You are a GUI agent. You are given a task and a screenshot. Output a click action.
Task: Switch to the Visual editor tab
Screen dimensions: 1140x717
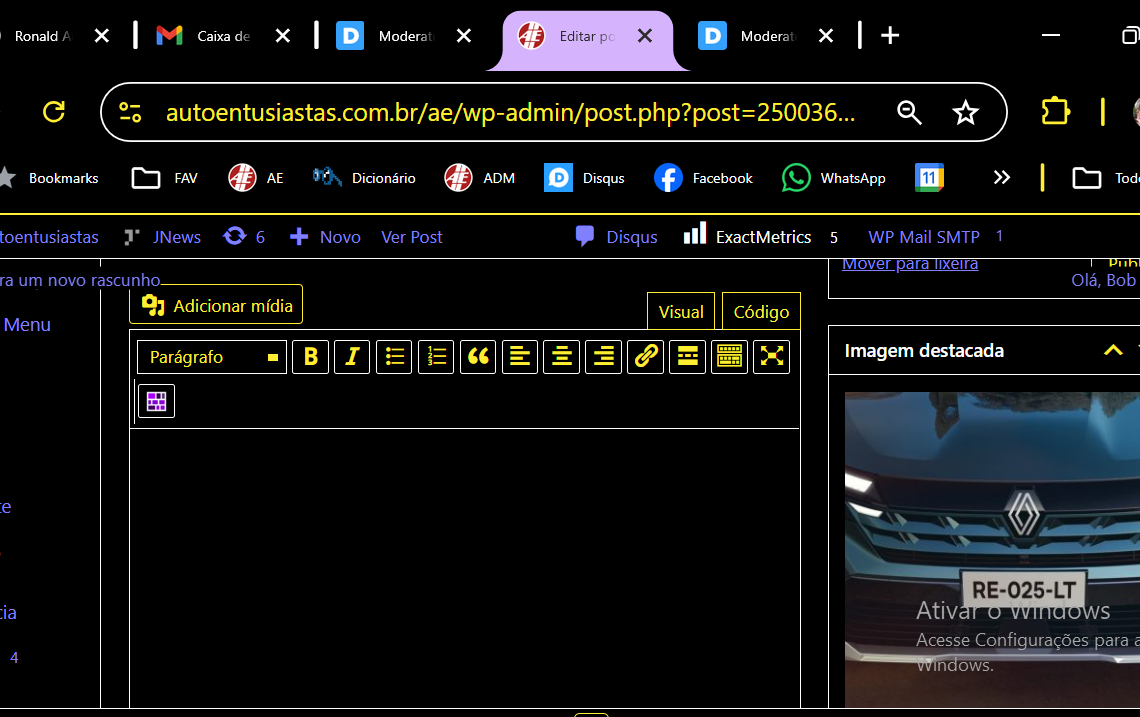point(681,312)
